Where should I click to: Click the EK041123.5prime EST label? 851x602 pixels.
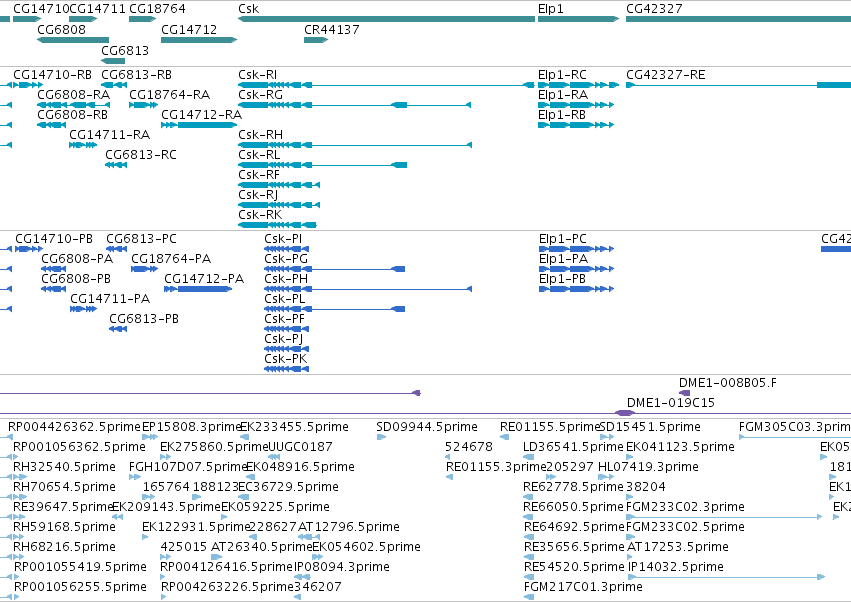point(680,447)
